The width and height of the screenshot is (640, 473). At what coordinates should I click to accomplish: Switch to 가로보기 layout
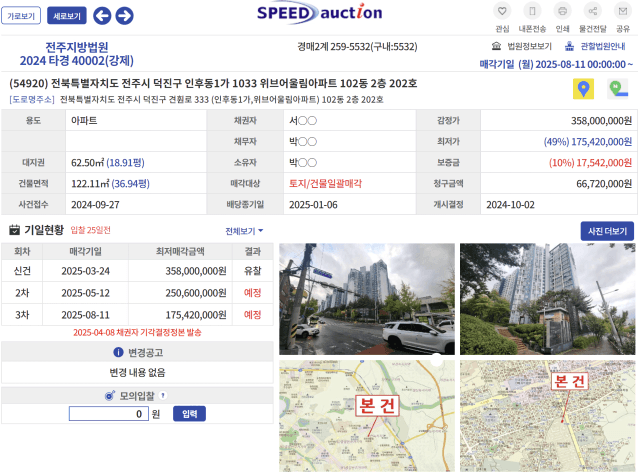point(21,16)
